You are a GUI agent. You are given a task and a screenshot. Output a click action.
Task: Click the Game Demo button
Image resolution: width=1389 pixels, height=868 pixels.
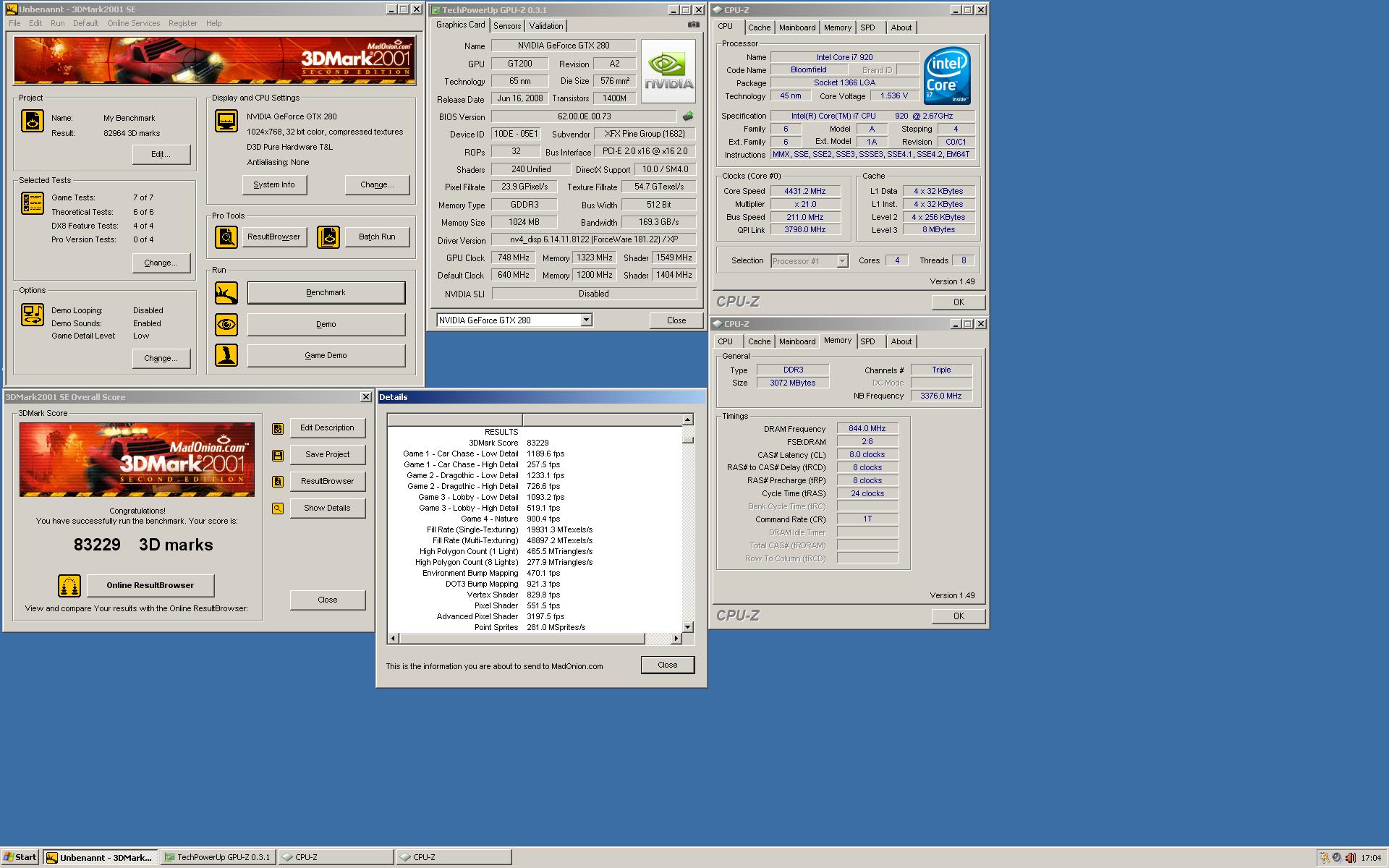326,356
